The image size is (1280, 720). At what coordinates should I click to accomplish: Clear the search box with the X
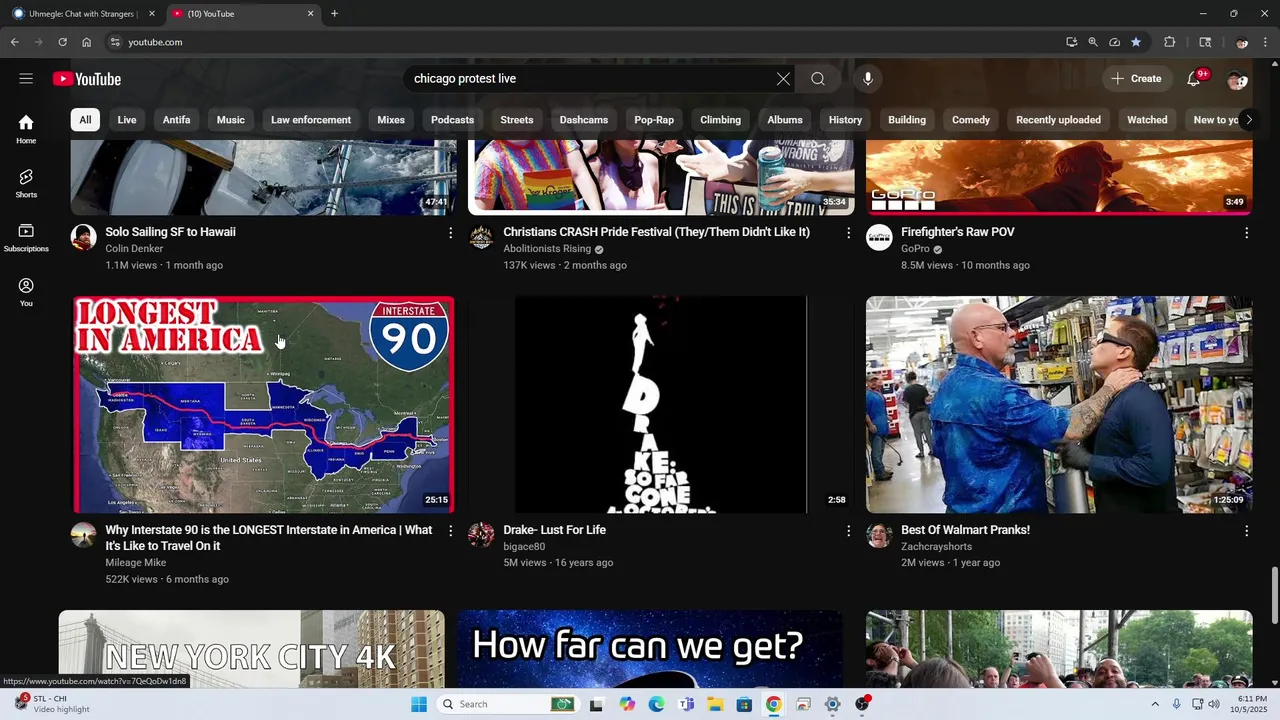pos(783,79)
